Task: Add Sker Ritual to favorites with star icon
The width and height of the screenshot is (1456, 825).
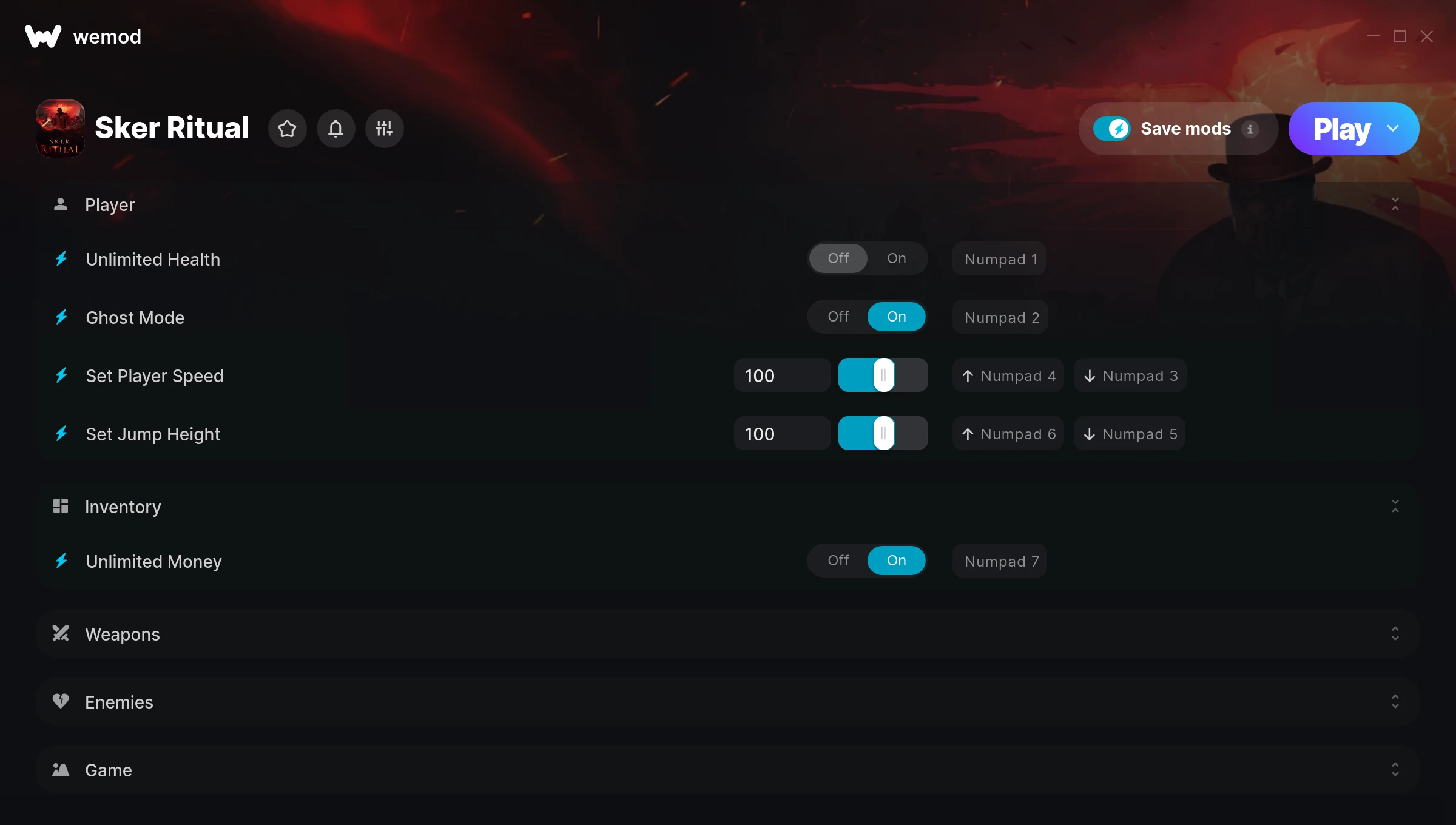Action: [x=287, y=129]
